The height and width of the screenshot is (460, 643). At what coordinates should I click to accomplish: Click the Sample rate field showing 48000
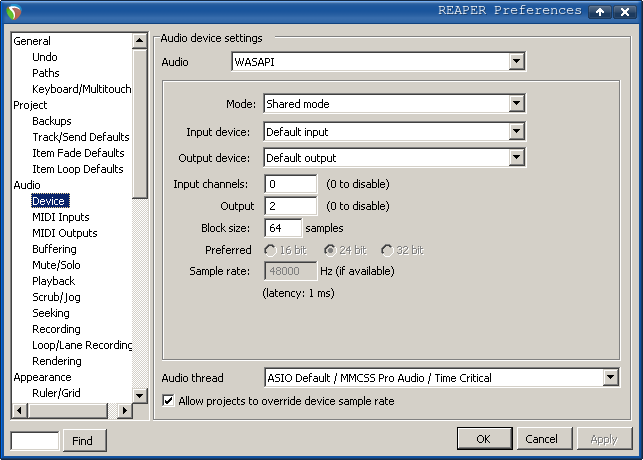pos(291,271)
